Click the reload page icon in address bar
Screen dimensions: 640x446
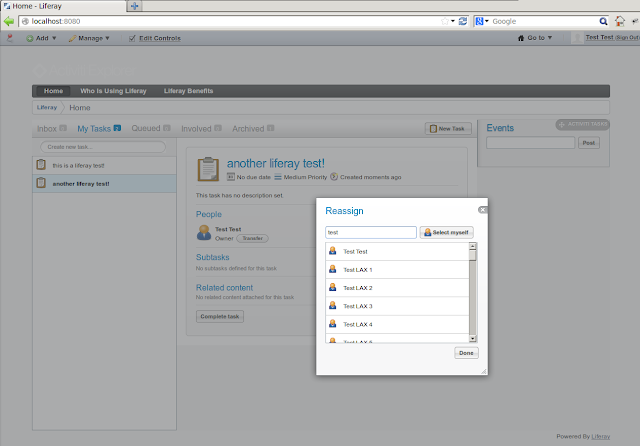[462, 21]
